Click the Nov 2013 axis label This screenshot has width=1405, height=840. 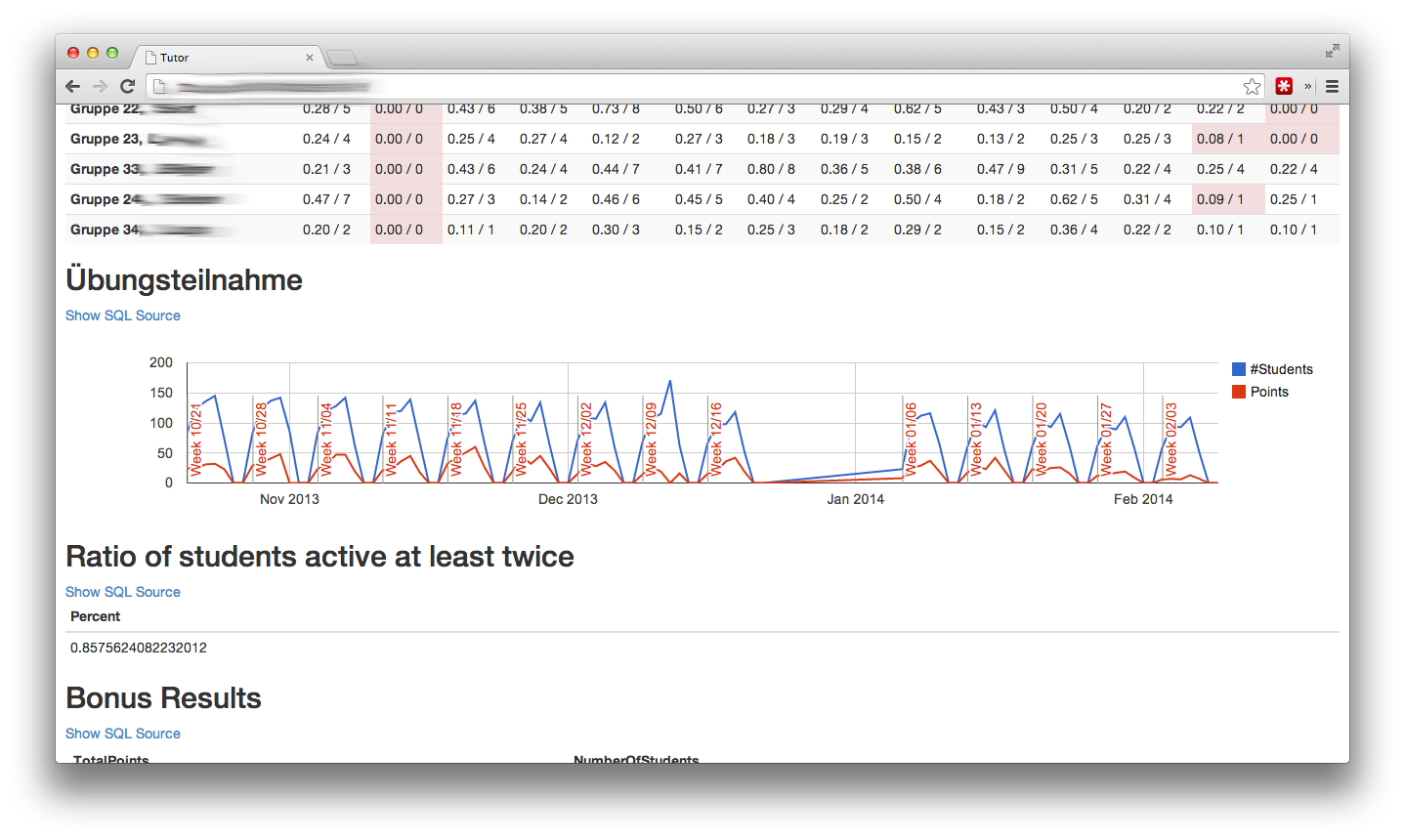point(289,499)
